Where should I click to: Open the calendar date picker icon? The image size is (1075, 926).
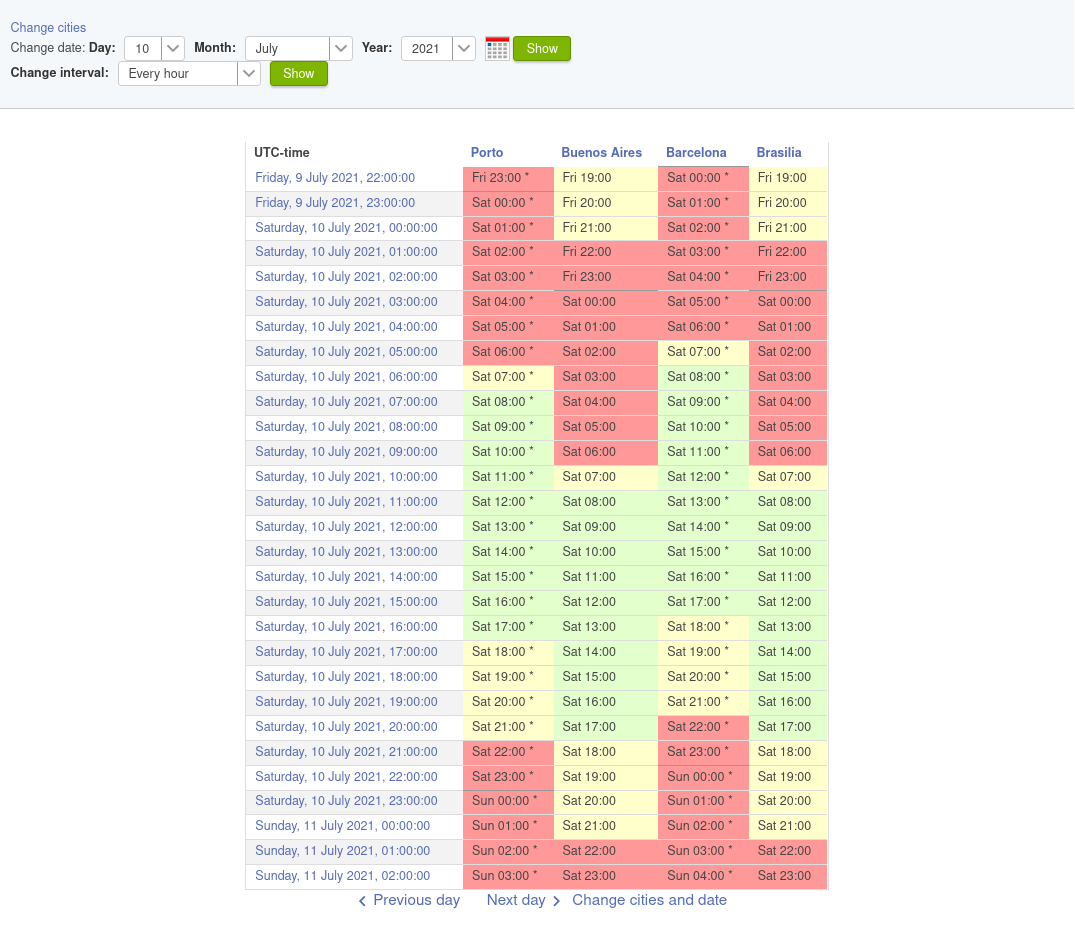pos(497,48)
